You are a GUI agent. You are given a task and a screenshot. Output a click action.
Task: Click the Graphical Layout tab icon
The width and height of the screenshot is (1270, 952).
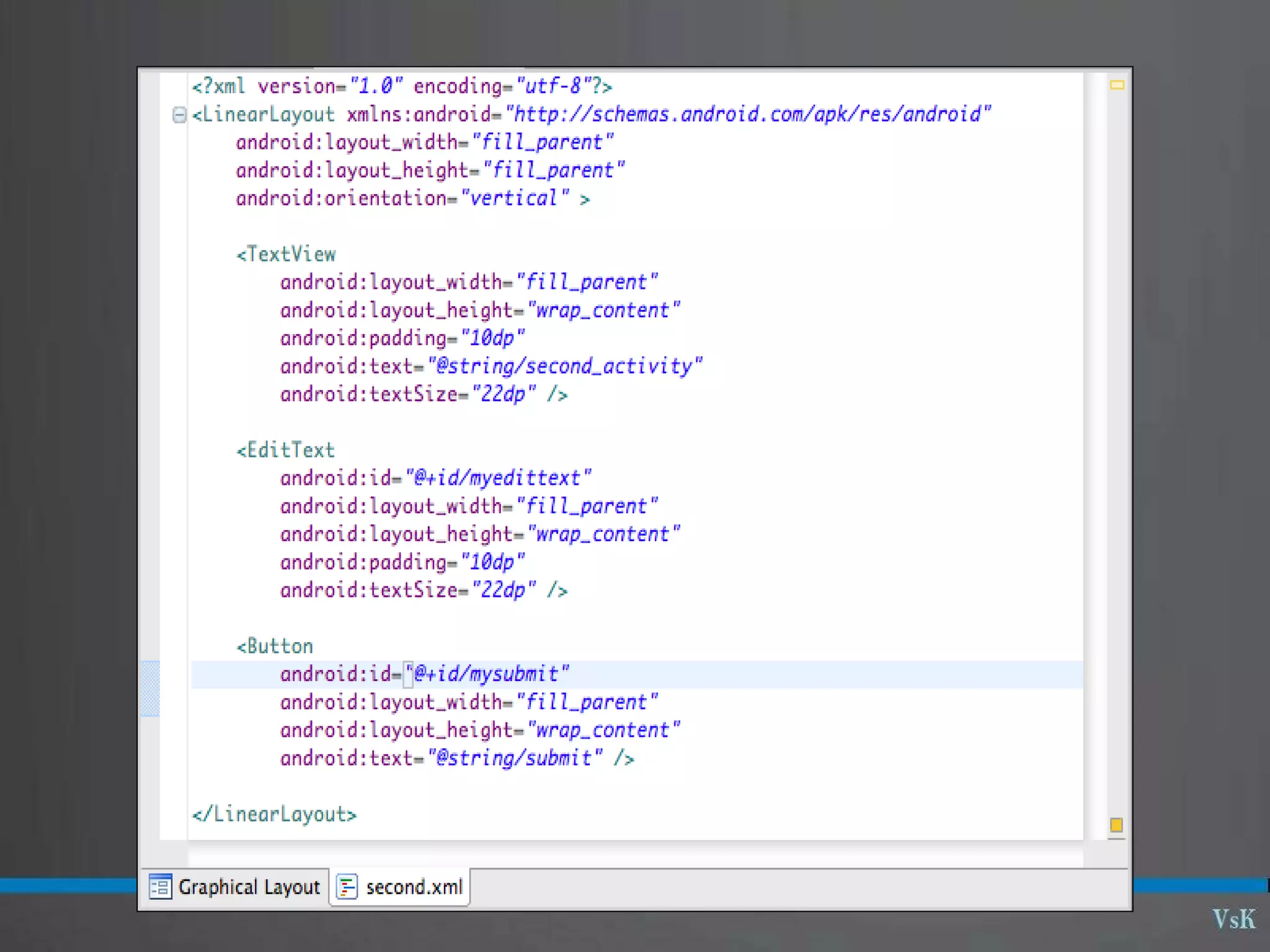[x=161, y=887]
